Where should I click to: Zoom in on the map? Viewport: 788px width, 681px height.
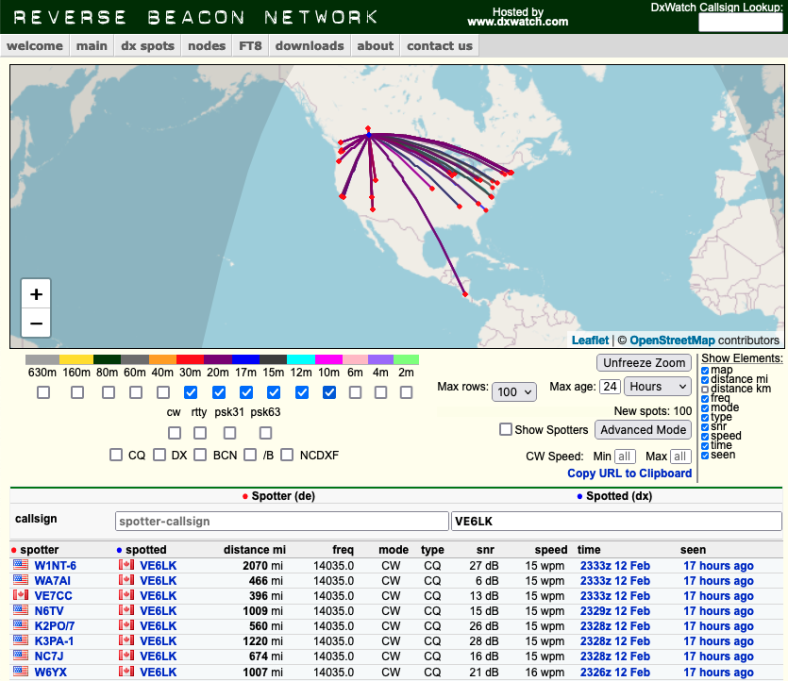pyautogui.click(x=36, y=294)
